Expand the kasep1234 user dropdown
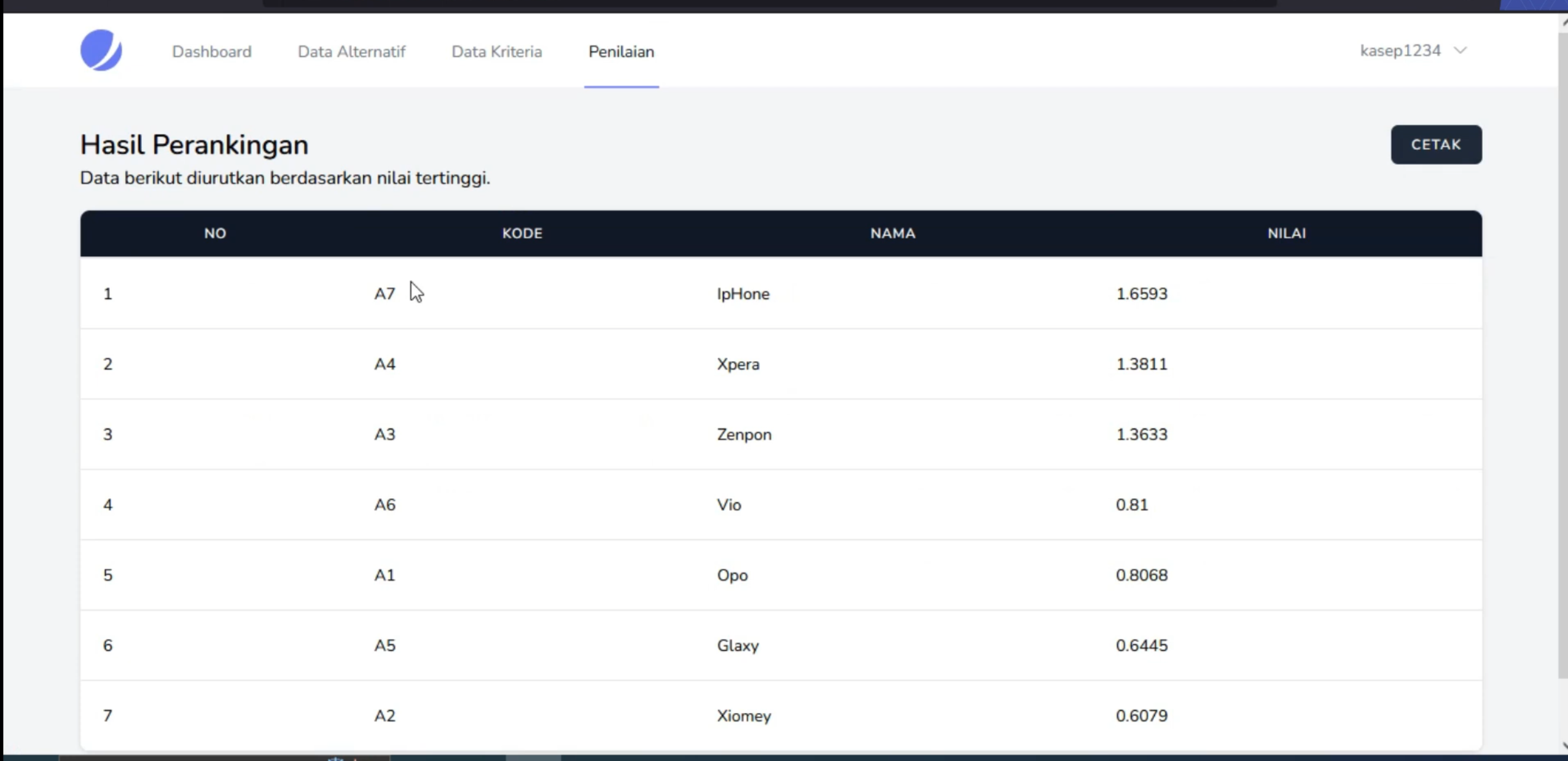1568x761 pixels. tap(1413, 50)
